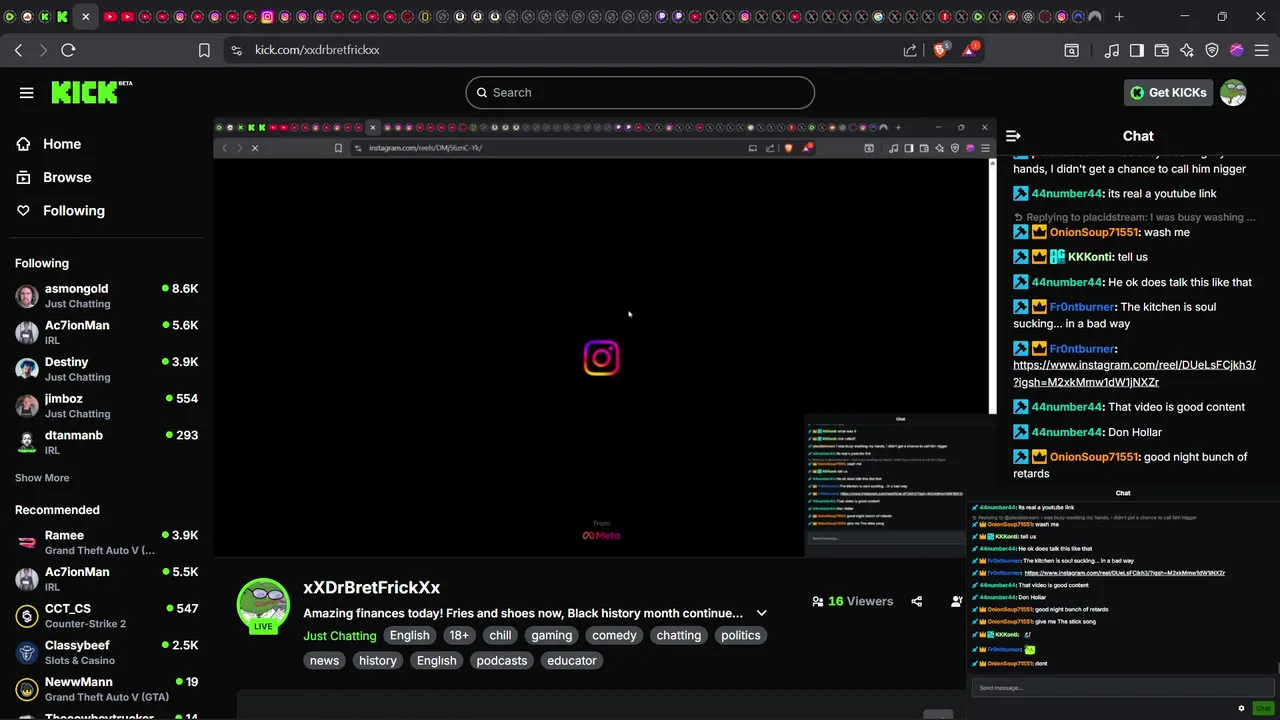Image resolution: width=1280 pixels, height=720 pixels.
Task: Open the Instagram reel link in chat
Action: 1134,374
